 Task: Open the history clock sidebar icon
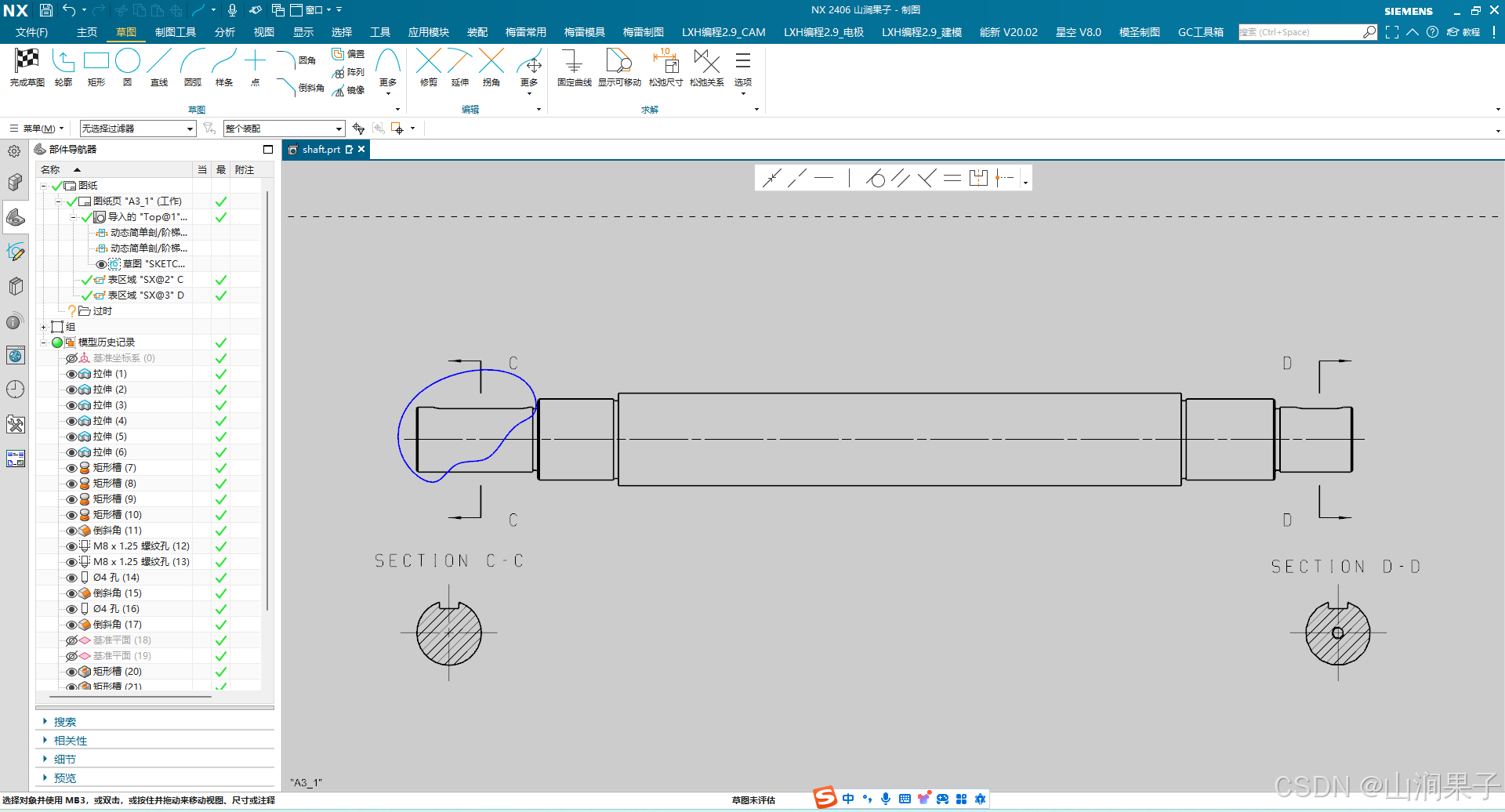tap(15, 390)
